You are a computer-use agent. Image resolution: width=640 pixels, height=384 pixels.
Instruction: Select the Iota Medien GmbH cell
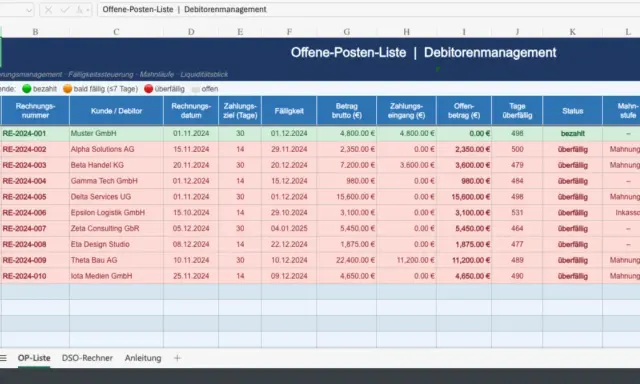116,276
